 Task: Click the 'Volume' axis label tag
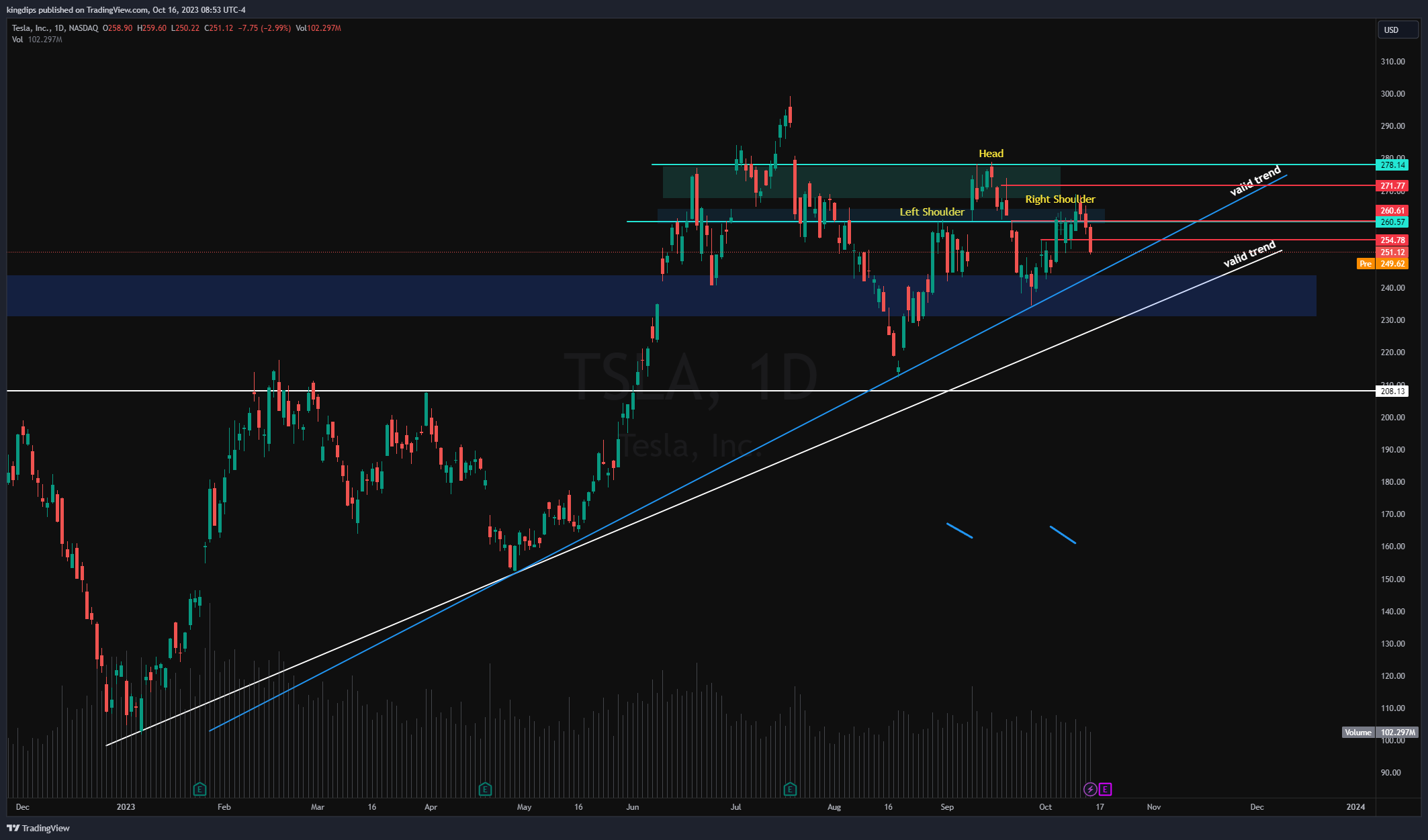pos(1357,733)
